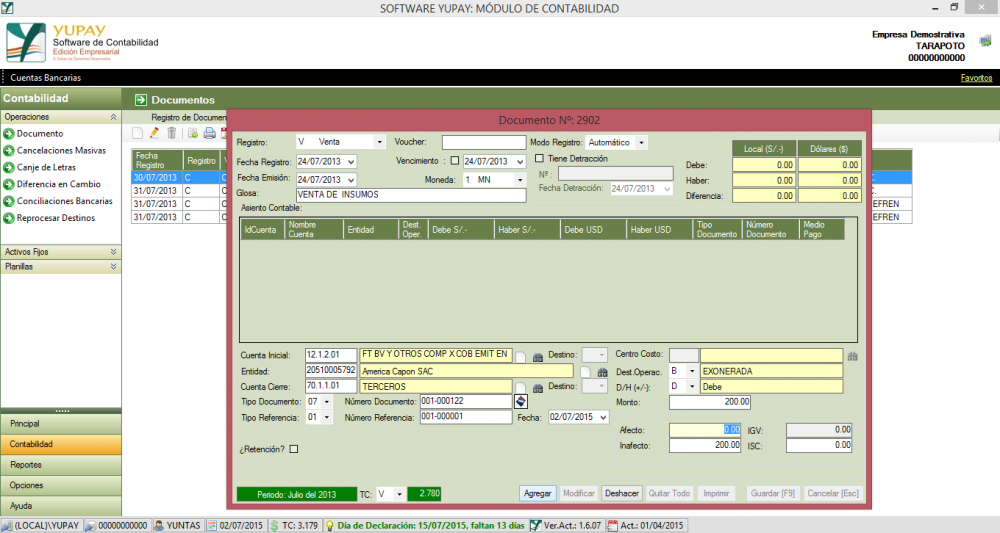Enable the Vencimiento checkbox
This screenshot has width=1000, height=533.
pyautogui.click(x=455, y=161)
